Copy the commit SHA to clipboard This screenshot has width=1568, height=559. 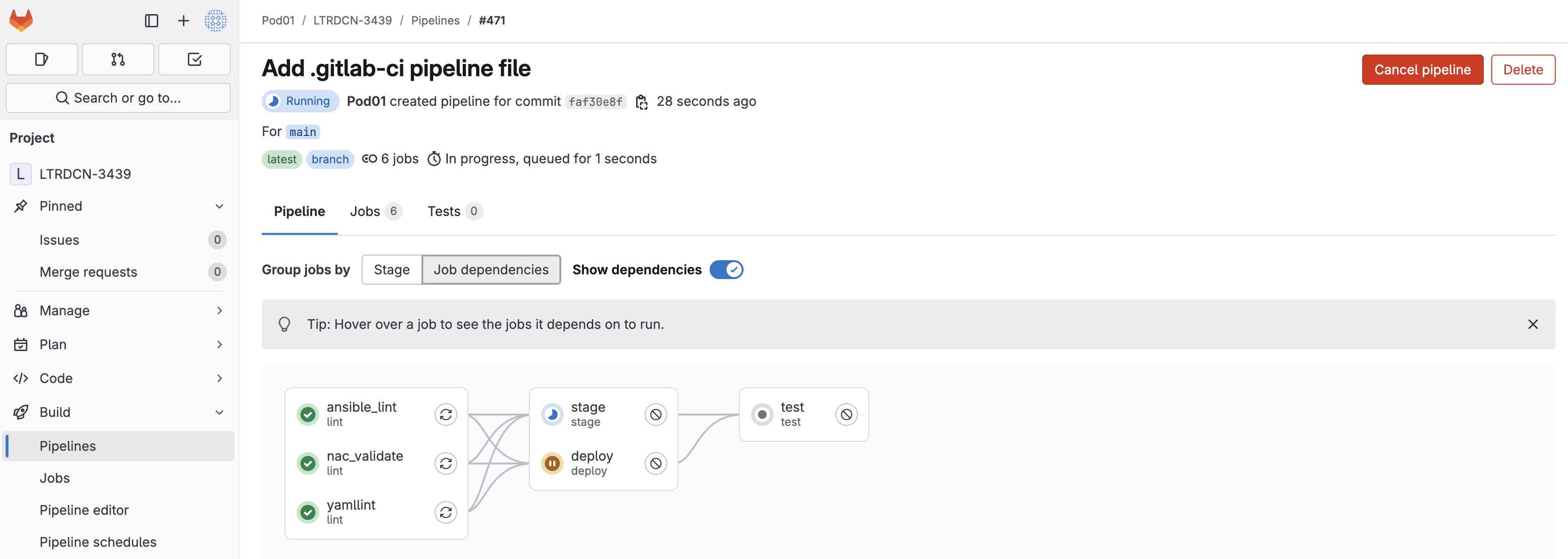pos(642,102)
